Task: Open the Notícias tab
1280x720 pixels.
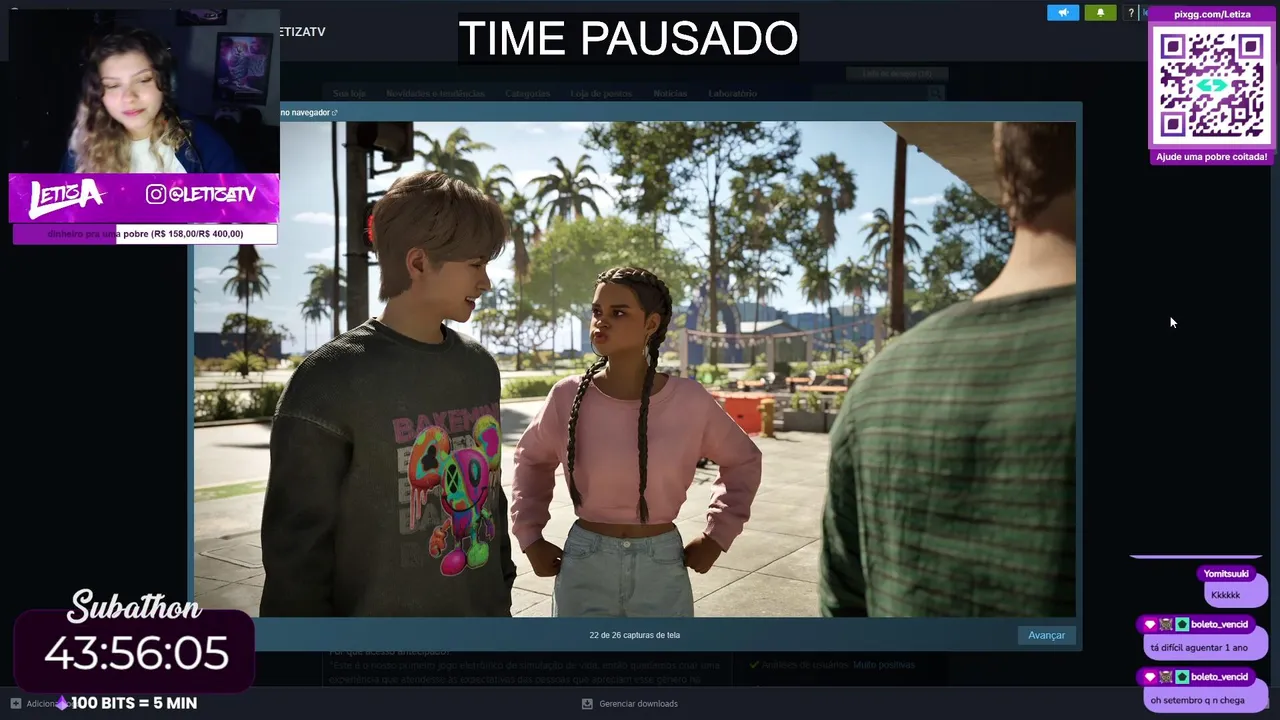Action: (670, 93)
